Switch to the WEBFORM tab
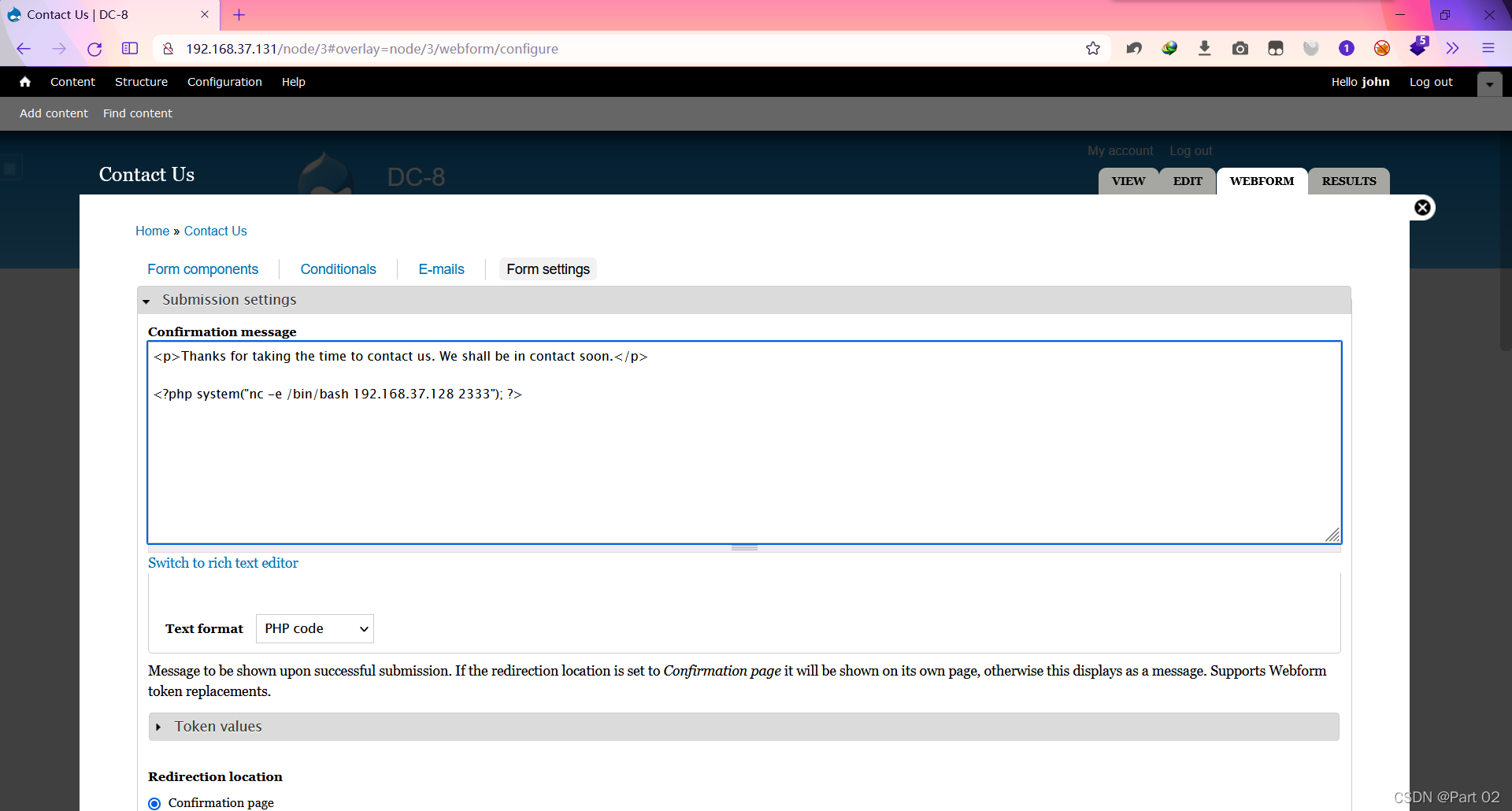This screenshot has width=1512, height=811. (x=1262, y=181)
